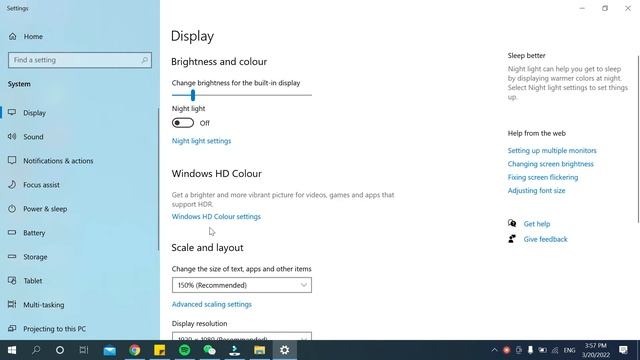Open Sticky Notes from the taskbar
The height and width of the screenshot is (360, 640).
click(160, 350)
